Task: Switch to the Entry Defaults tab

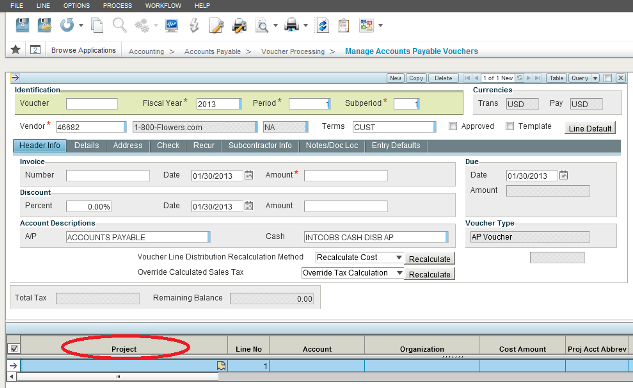Action: click(396, 145)
